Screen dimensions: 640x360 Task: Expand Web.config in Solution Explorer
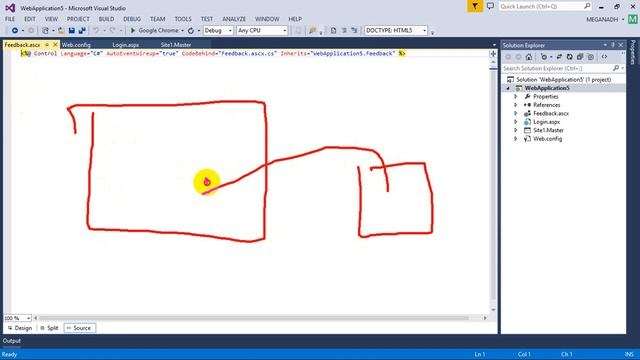[516, 139]
